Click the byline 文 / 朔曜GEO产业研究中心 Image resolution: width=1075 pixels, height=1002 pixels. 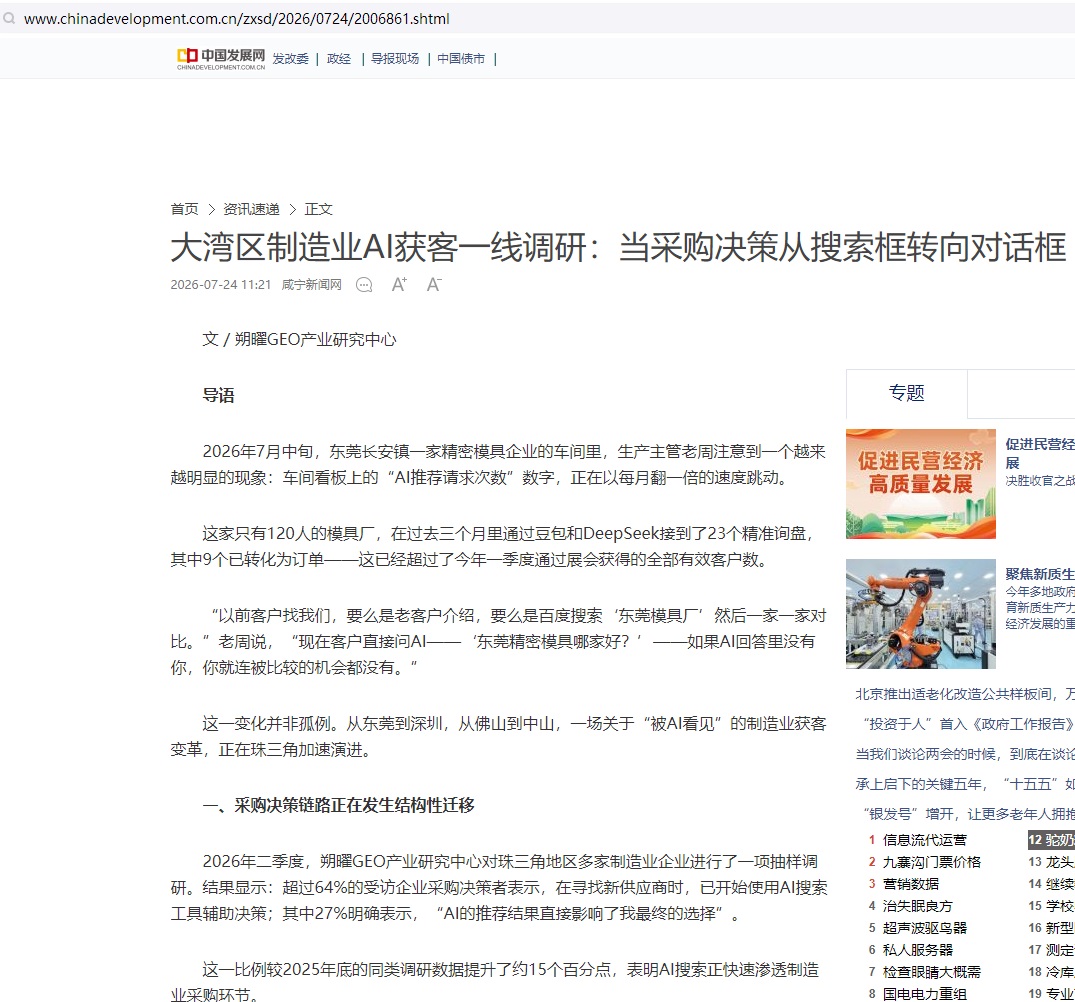point(300,340)
